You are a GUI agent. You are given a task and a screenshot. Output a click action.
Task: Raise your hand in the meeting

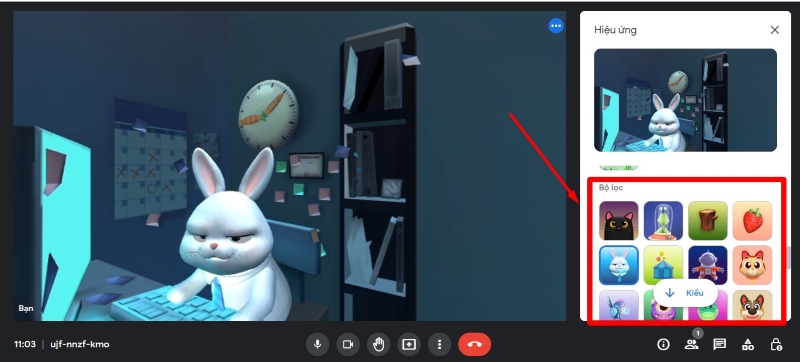pos(378,345)
